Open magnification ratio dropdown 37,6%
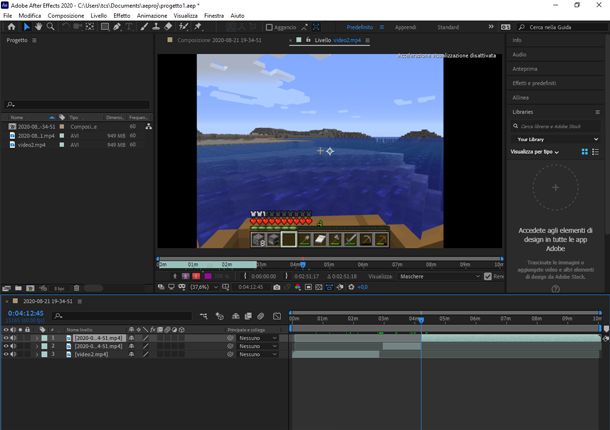This screenshot has height=430, width=610. tap(204, 287)
